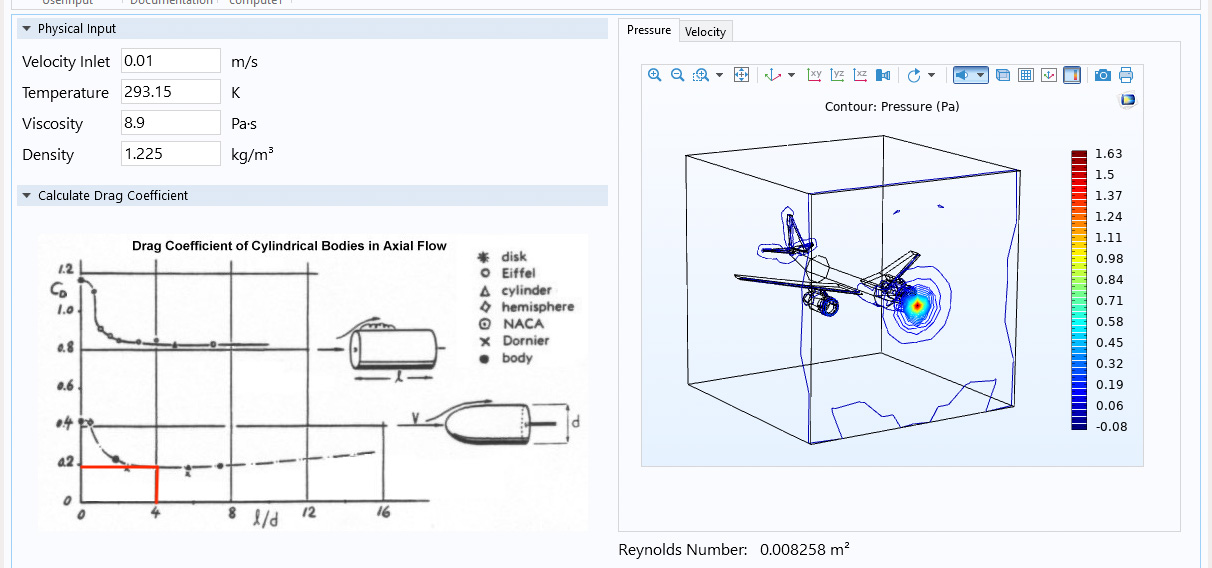
Task: Click Zoom Extents icon in graphics toolbar
Action: click(x=742, y=75)
